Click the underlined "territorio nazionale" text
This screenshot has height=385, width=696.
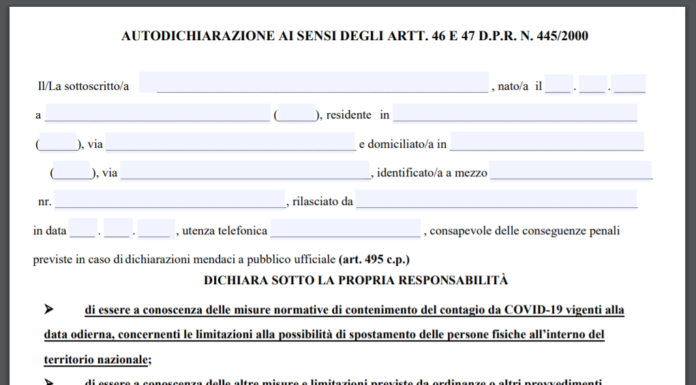pos(95,359)
